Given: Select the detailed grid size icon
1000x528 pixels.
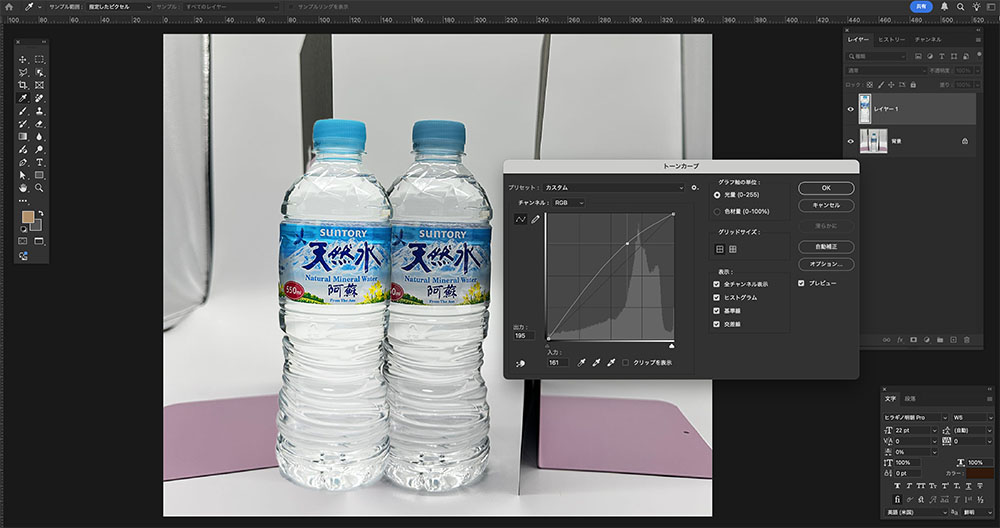Looking at the screenshot, I should (x=733, y=249).
